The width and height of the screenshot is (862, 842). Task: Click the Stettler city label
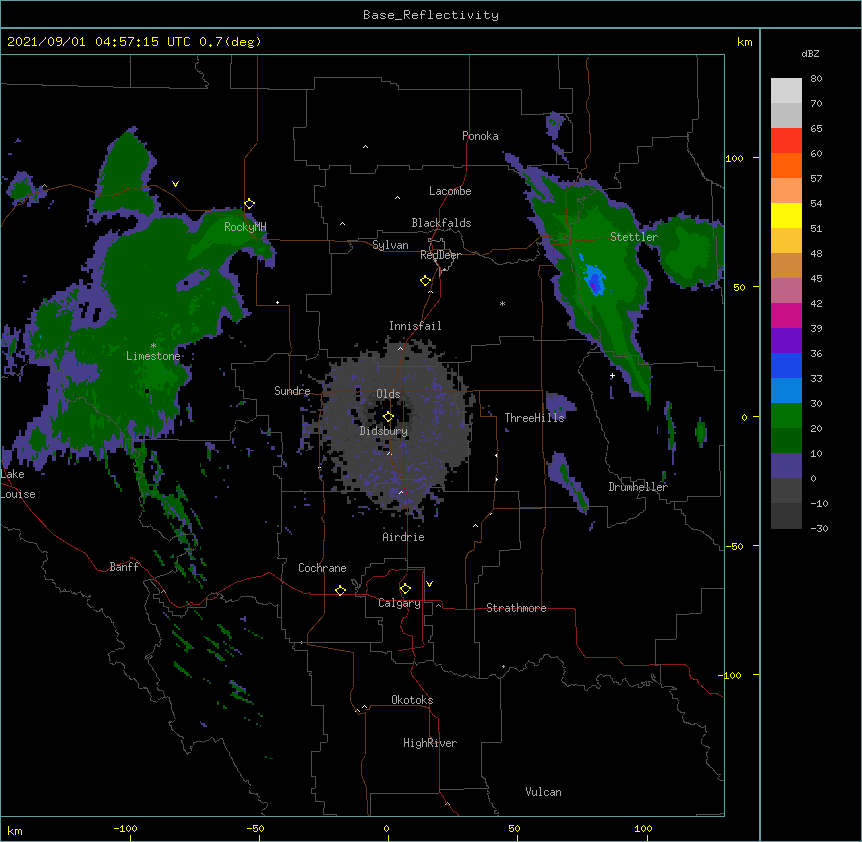[x=634, y=237]
